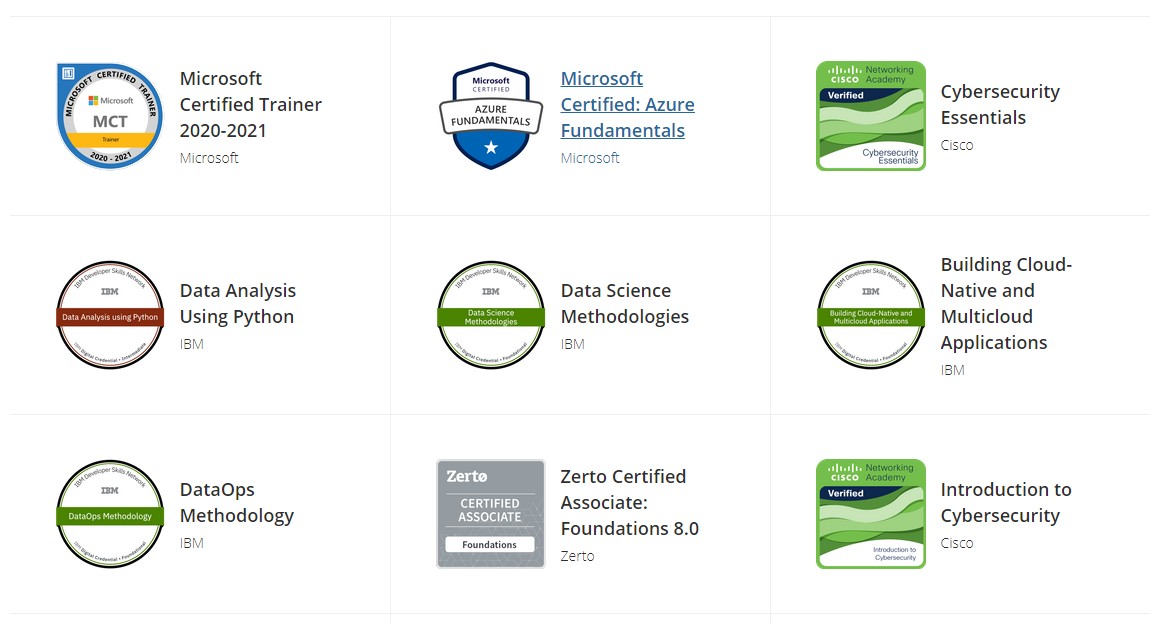This screenshot has height=624, width=1166.
Task: Click the Data Analysis using Python badge
Action: [110, 315]
